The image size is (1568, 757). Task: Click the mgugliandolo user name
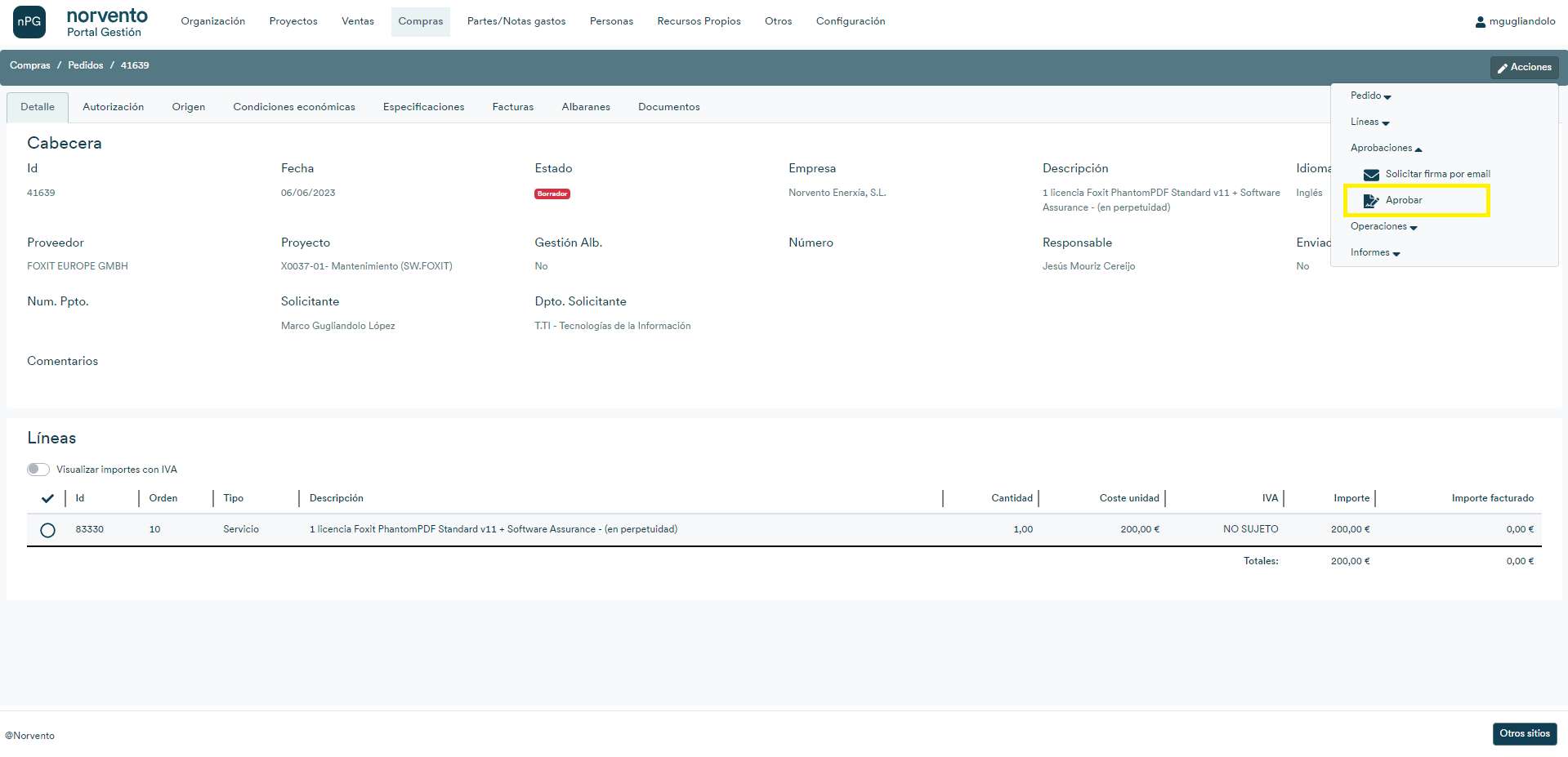click(x=1522, y=21)
